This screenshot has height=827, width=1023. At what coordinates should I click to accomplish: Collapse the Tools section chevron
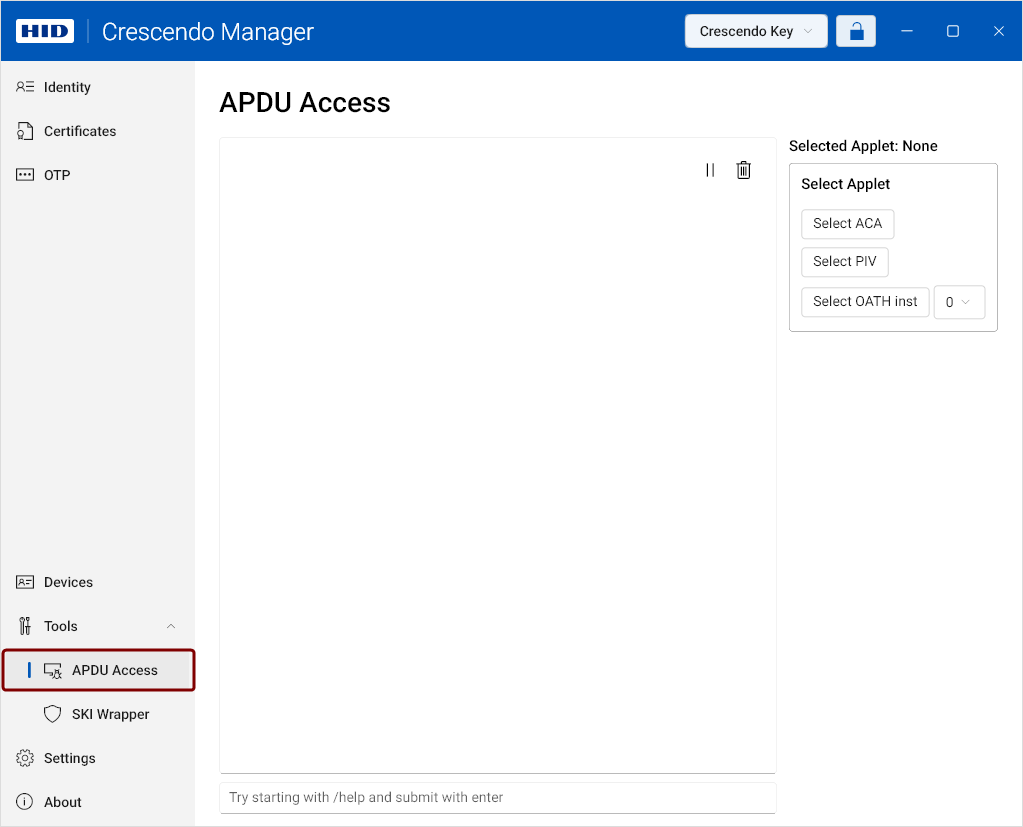click(x=171, y=626)
